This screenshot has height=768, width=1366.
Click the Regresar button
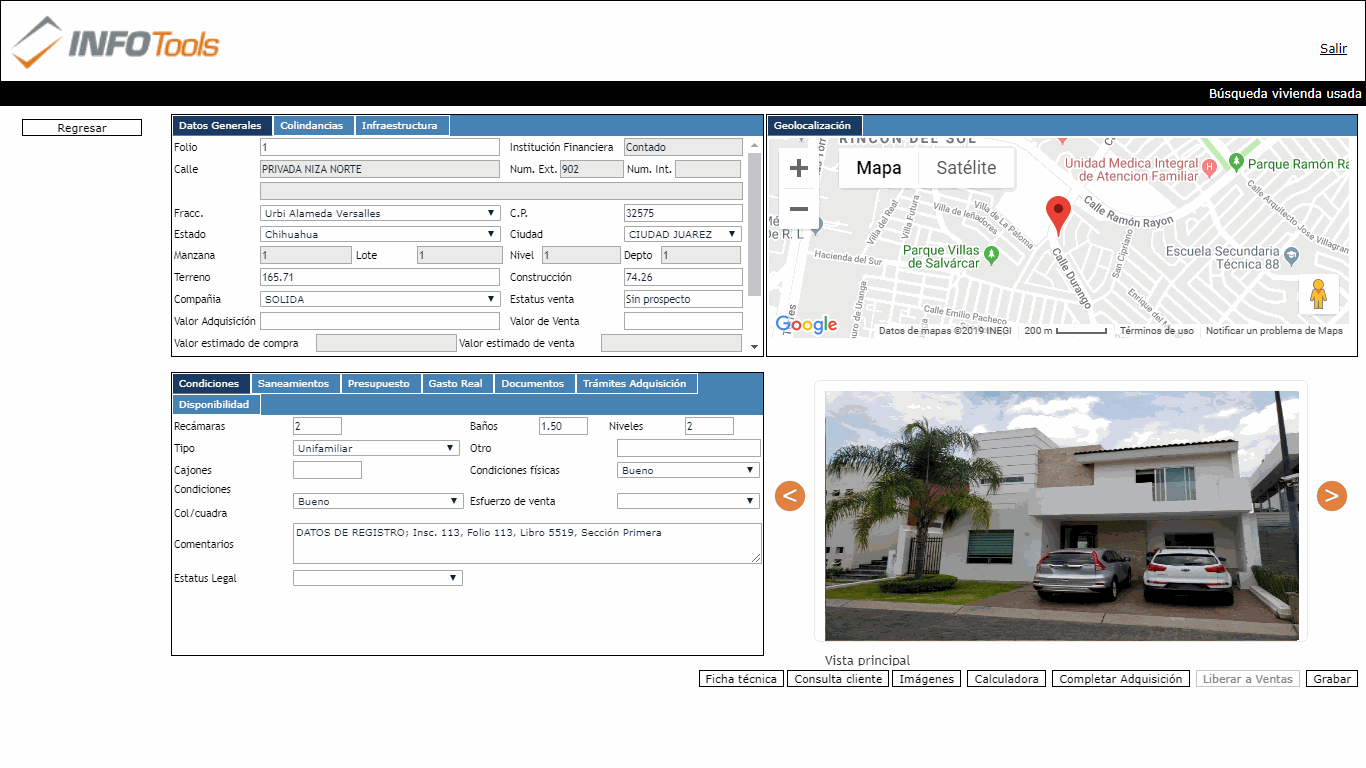82,128
